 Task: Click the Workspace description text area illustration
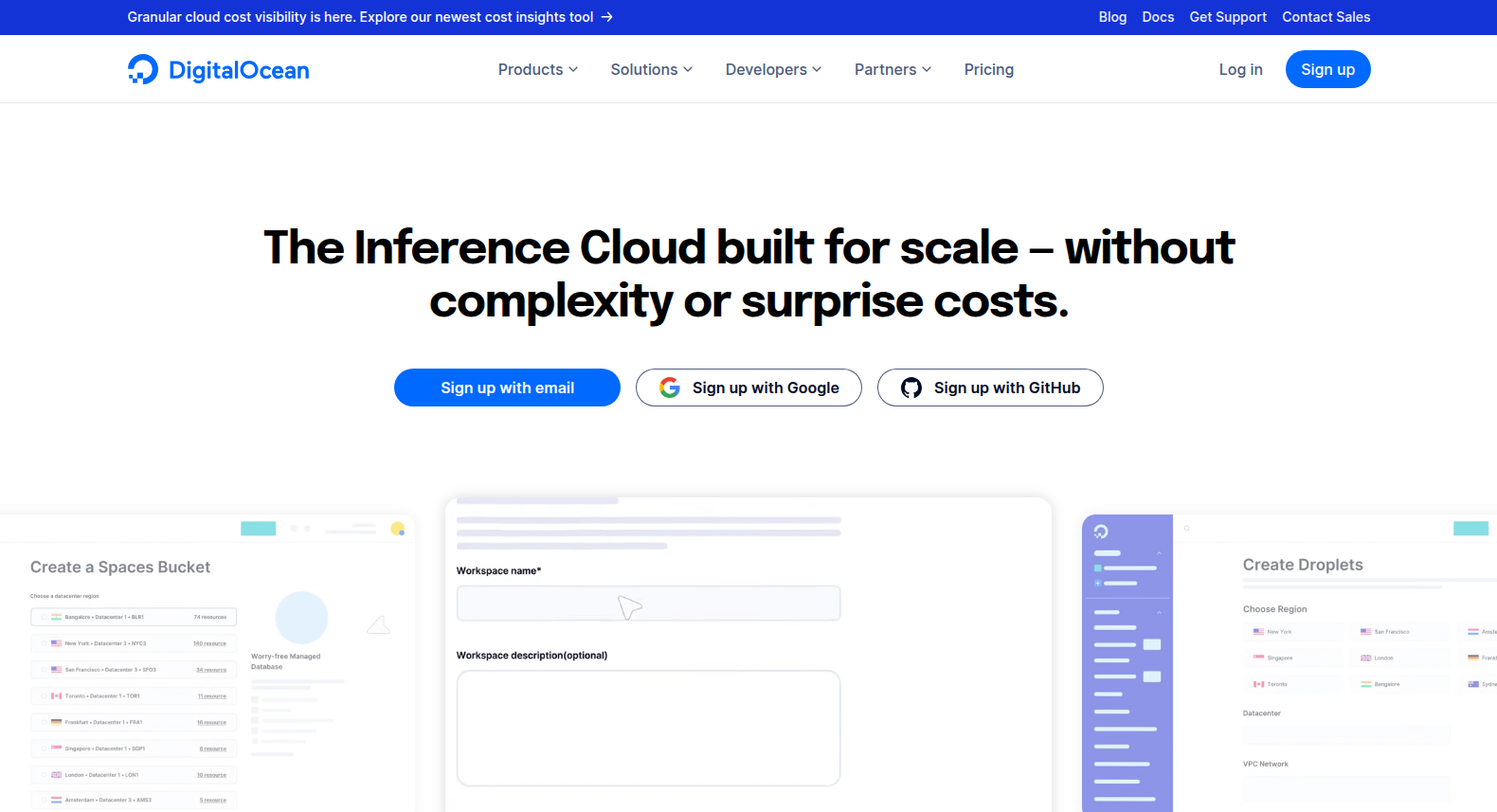[x=649, y=729]
